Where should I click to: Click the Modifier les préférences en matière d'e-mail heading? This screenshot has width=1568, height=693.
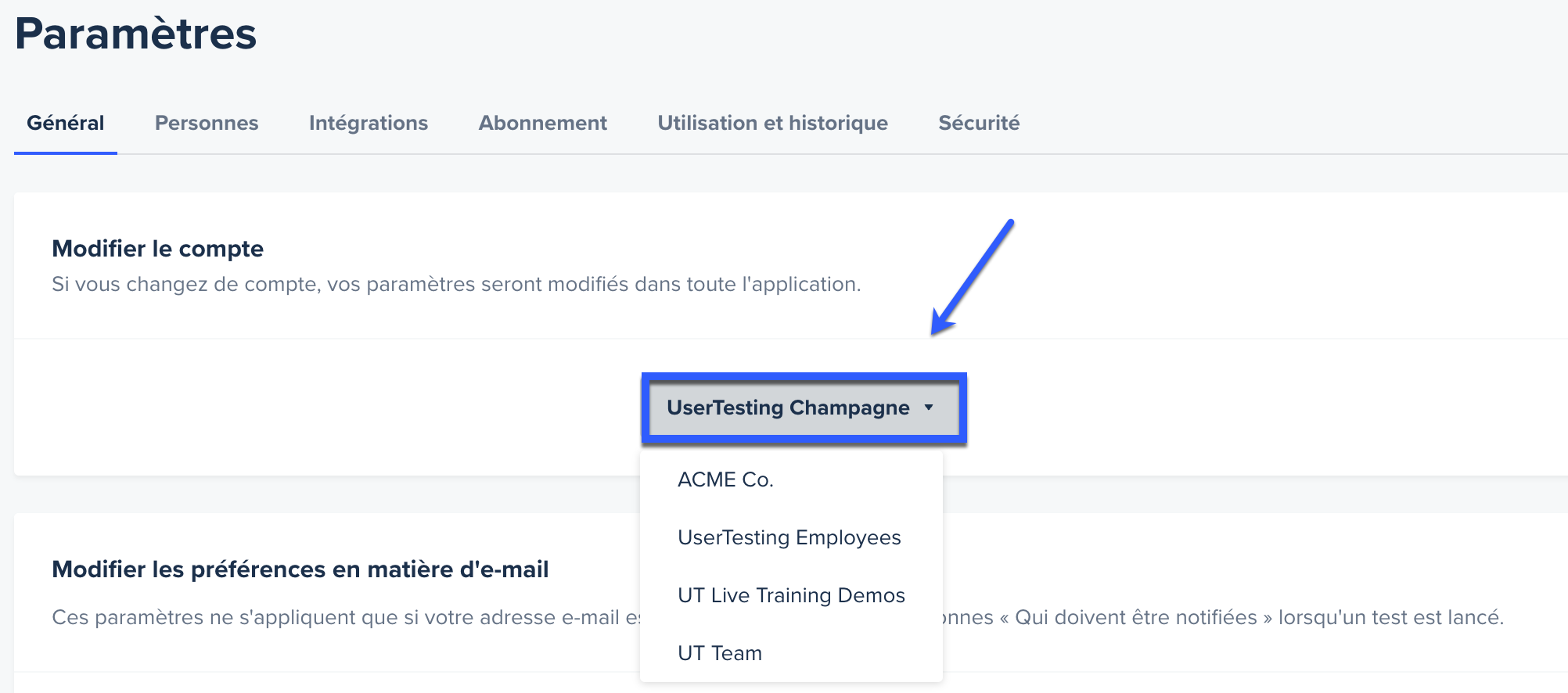point(300,569)
